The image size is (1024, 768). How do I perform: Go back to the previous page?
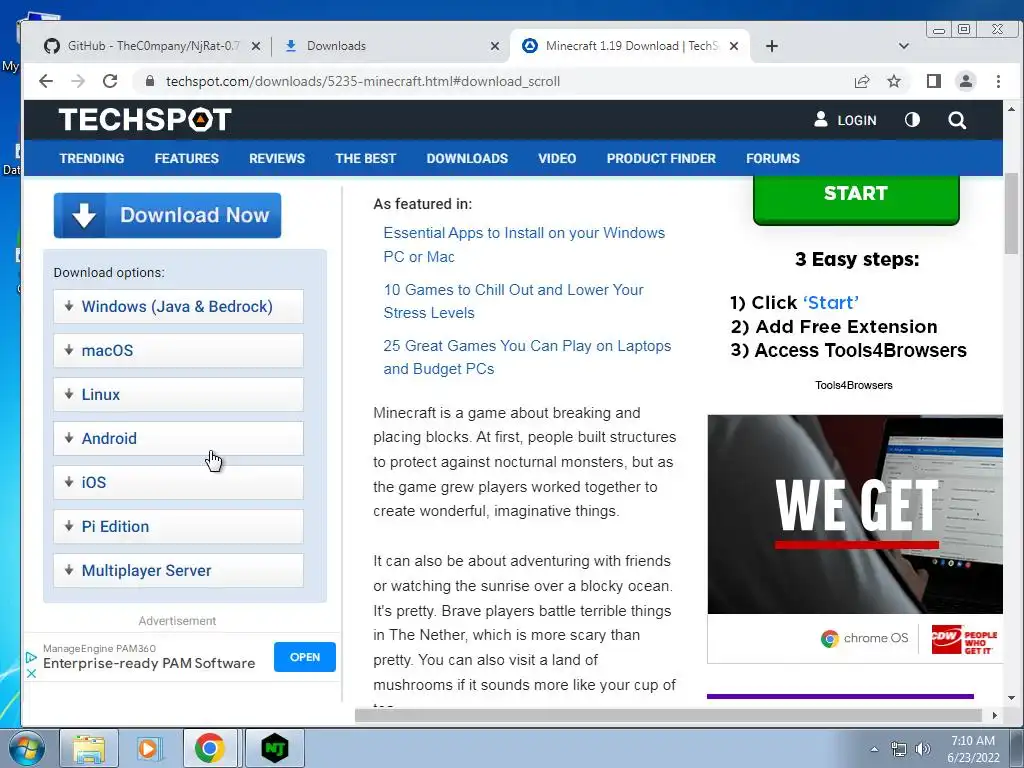tap(46, 81)
